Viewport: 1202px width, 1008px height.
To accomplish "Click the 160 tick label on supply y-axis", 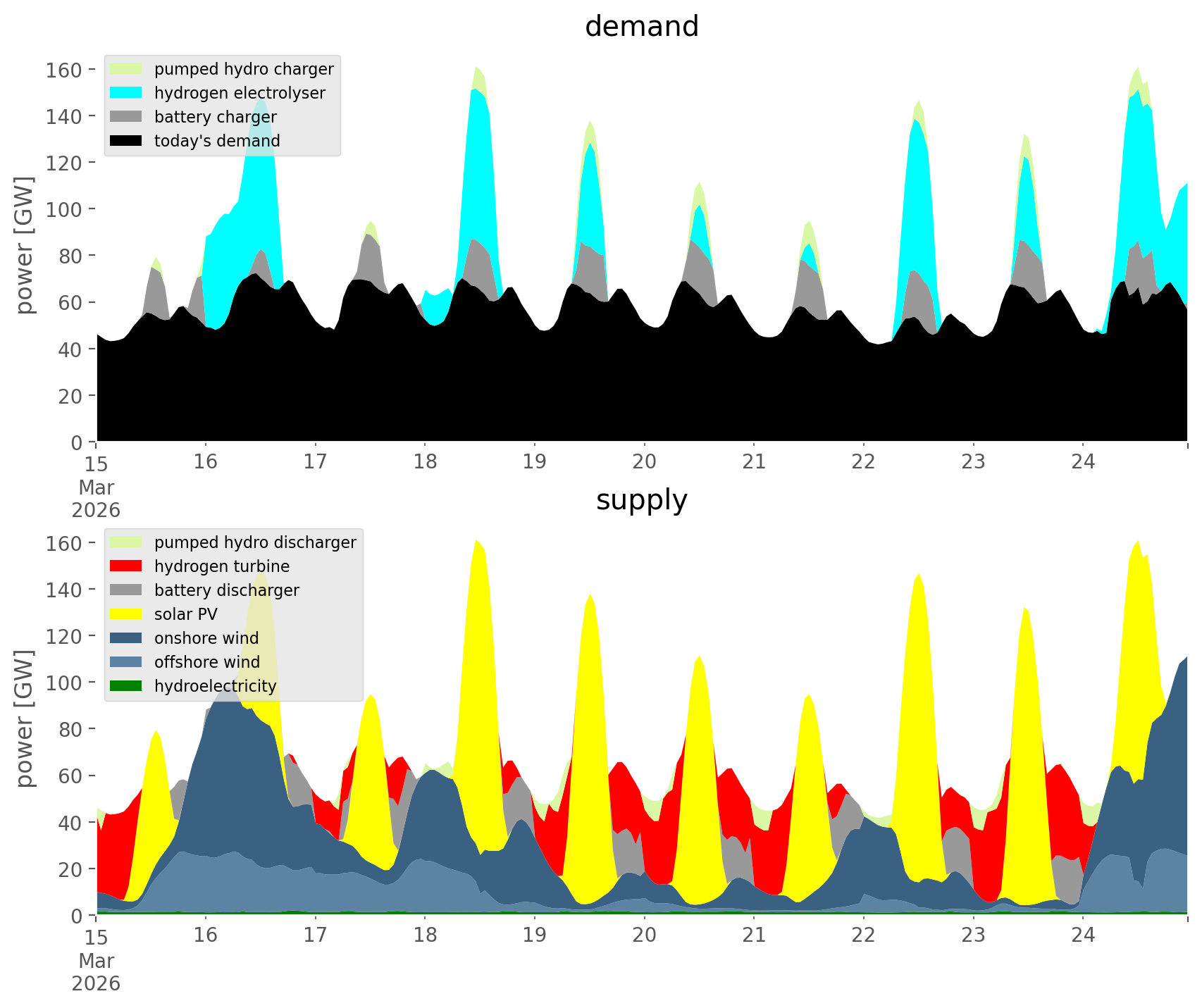I will 64,543.
